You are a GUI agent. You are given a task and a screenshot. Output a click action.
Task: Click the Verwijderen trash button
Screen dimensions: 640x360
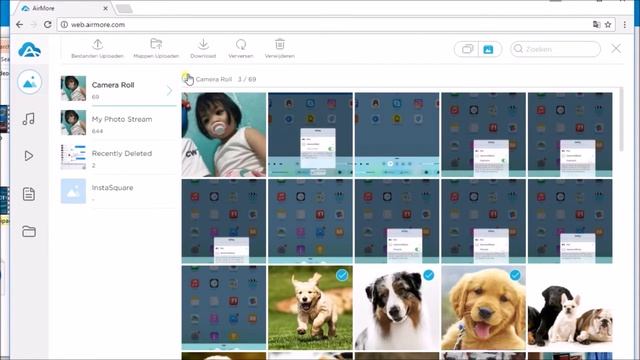pyautogui.click(x=280, y=48)
